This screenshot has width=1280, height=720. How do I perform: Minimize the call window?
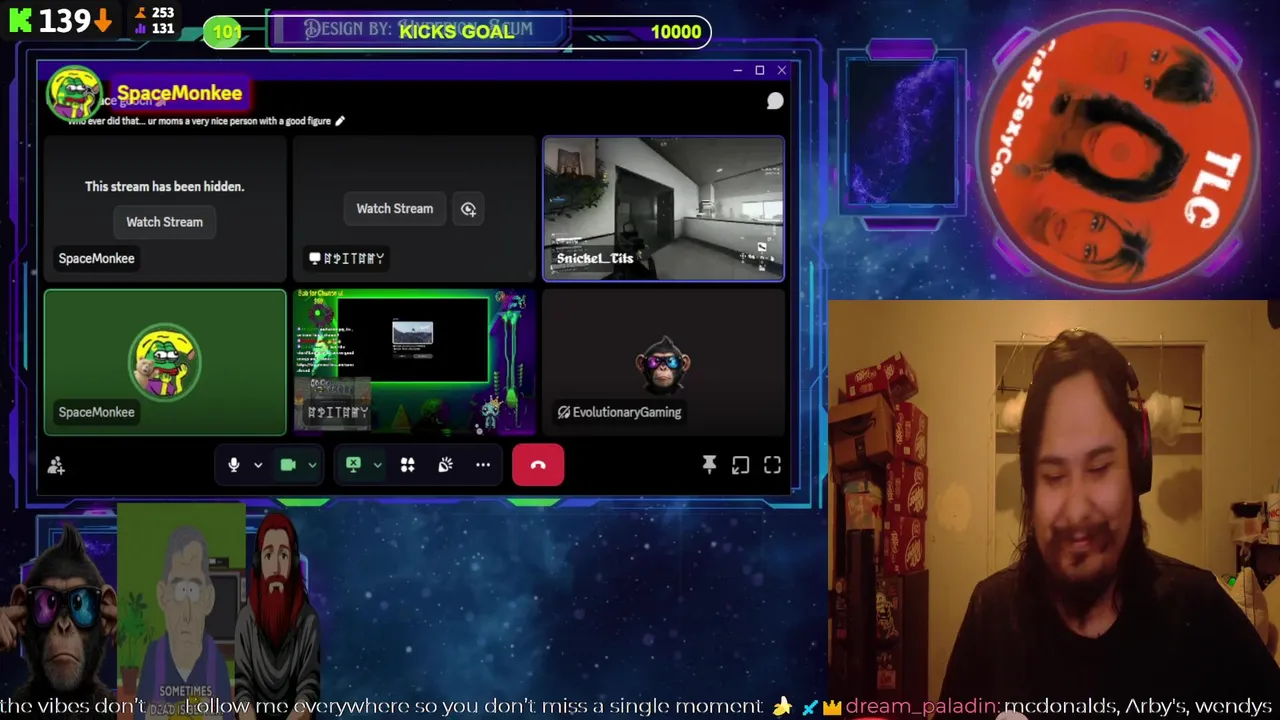tap(737, 70)
